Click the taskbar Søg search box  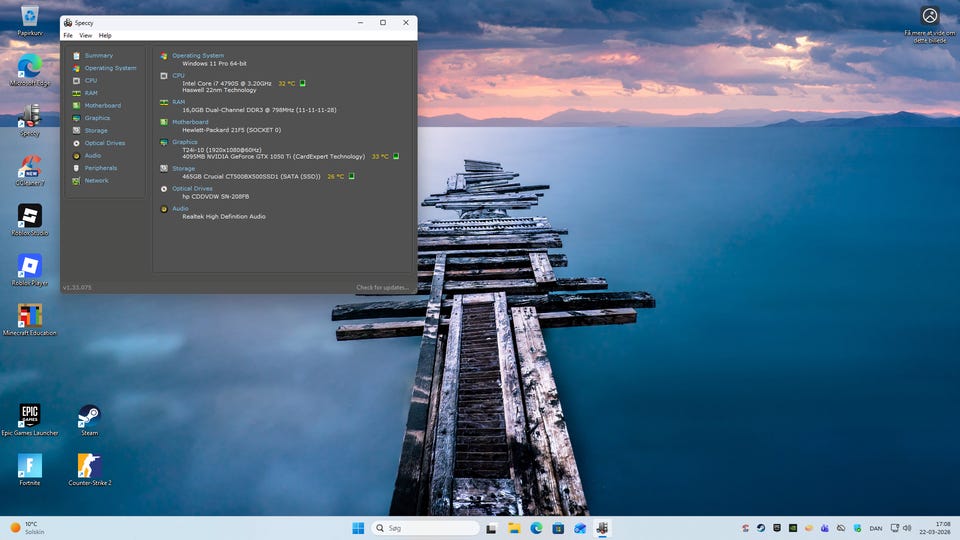click(x=425, y=528)
